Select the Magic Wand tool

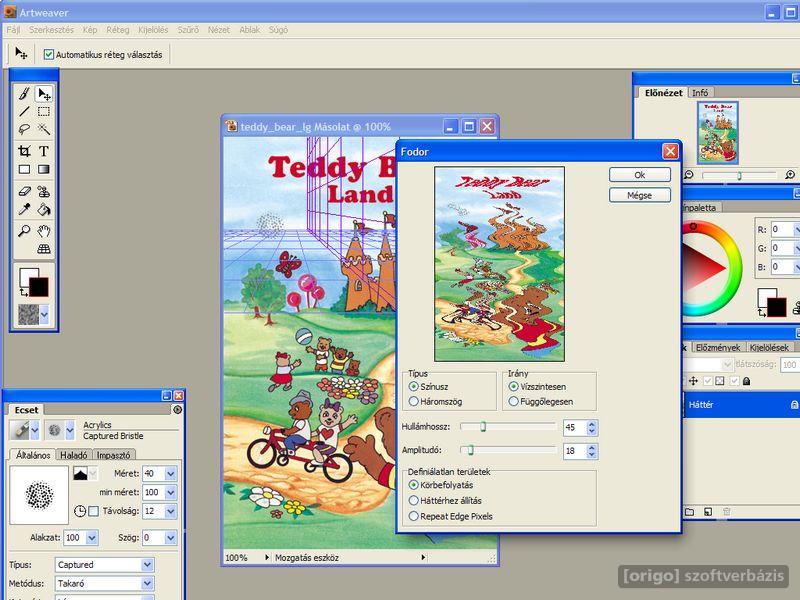click(44, 129)
